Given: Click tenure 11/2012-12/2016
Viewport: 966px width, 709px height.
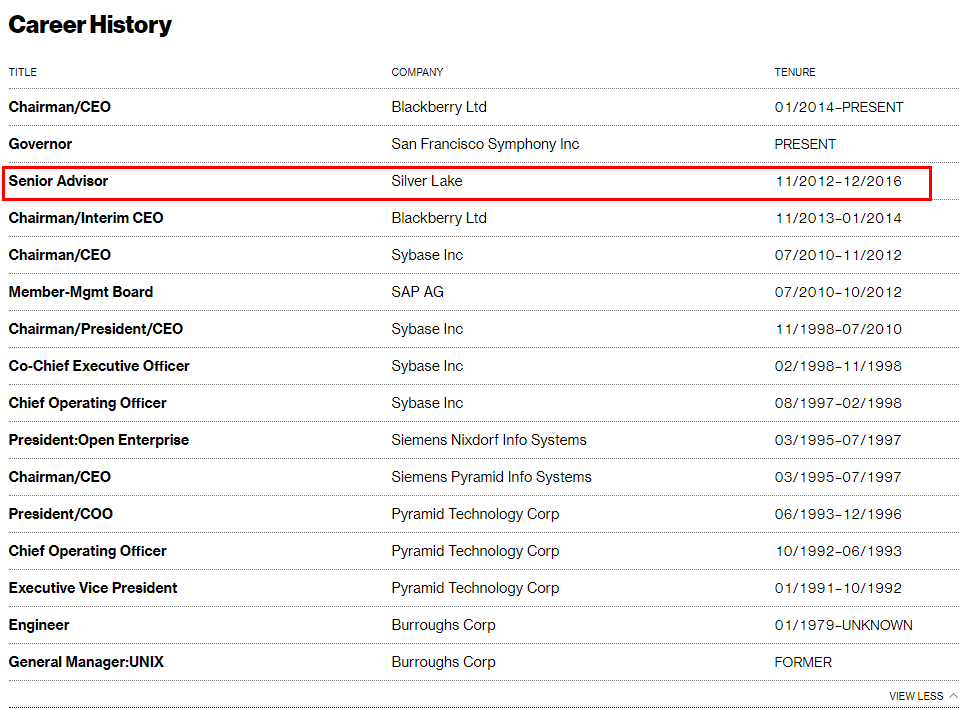Looking at the screenshot, I should click(838, 181).
